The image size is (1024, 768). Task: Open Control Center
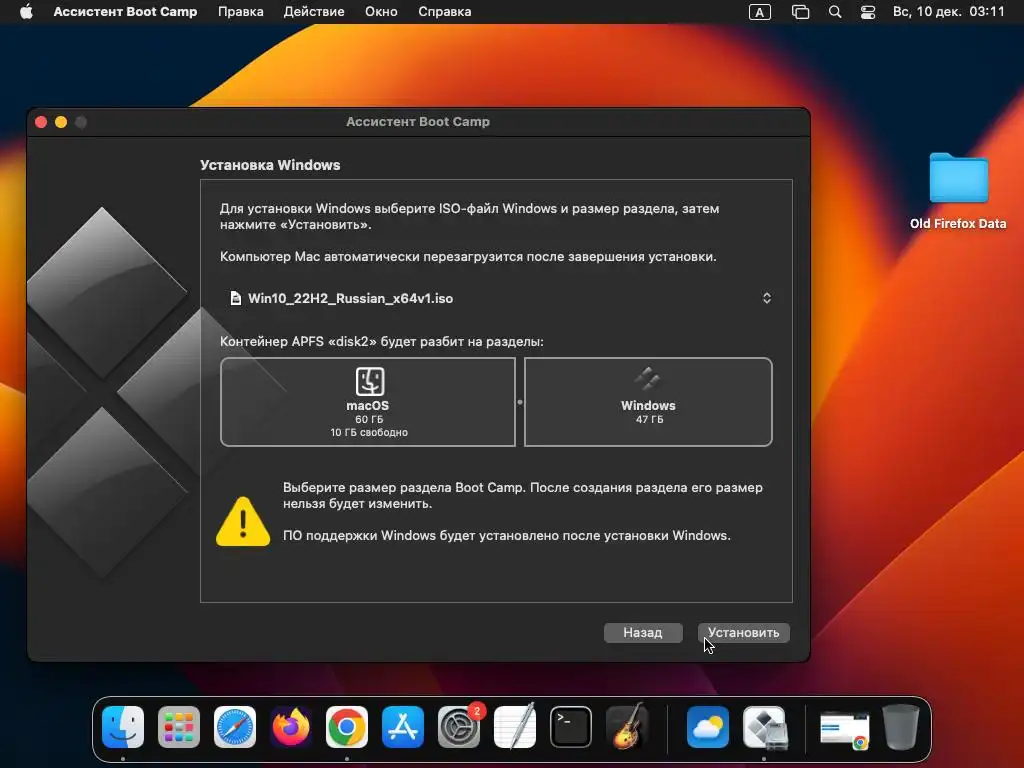(x=867, y=12)
